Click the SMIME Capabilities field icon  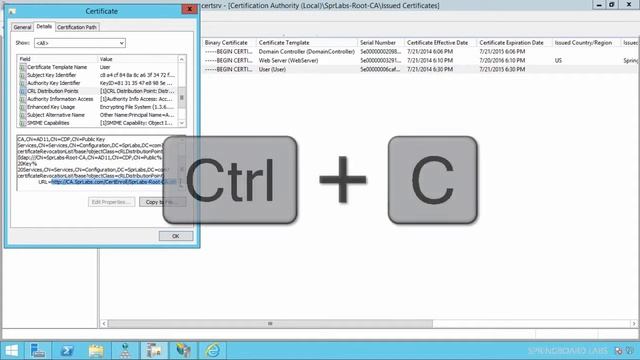pyautogui.click(x=22, y=123)
